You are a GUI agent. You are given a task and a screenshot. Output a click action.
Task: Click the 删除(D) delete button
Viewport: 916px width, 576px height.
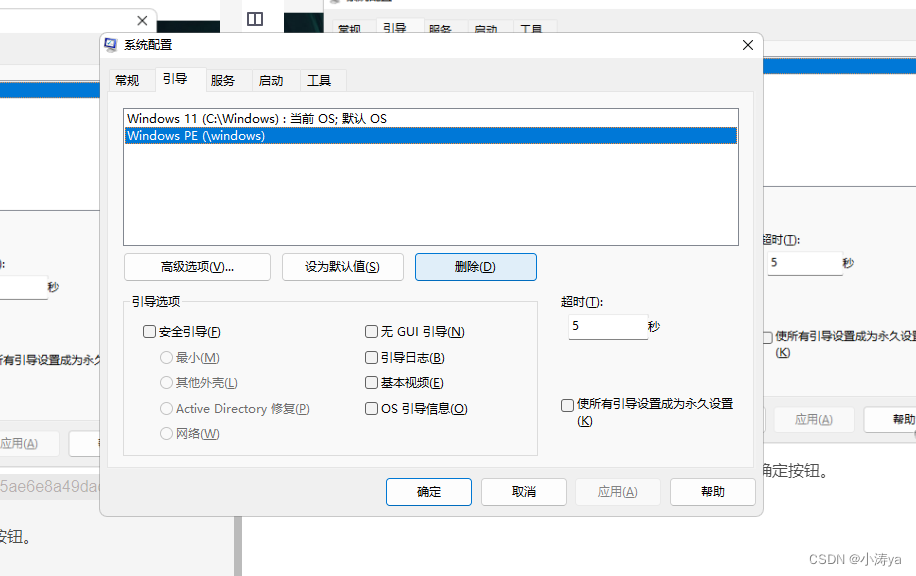click(476, 267)
